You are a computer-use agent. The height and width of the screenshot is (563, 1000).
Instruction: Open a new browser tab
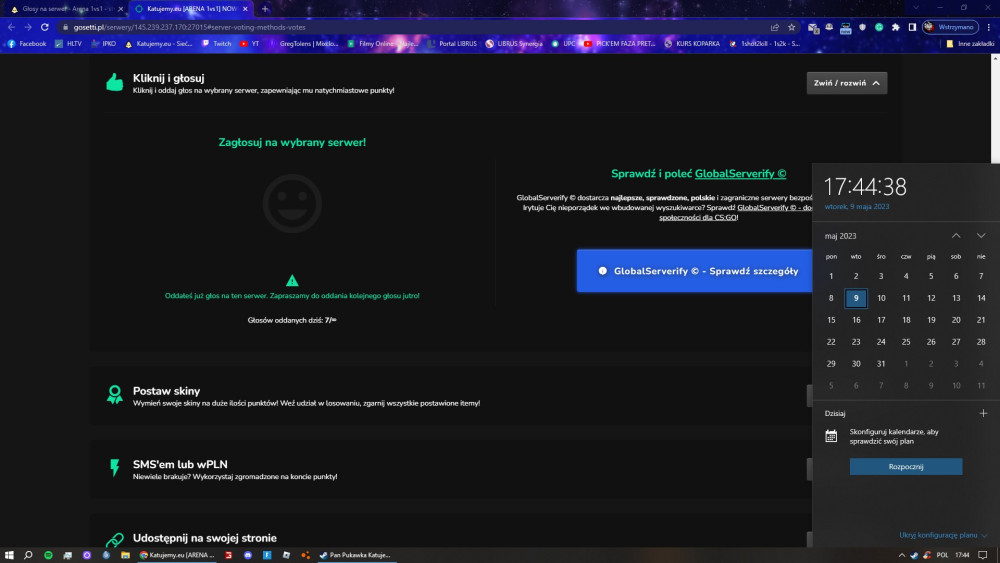(265, 9)
